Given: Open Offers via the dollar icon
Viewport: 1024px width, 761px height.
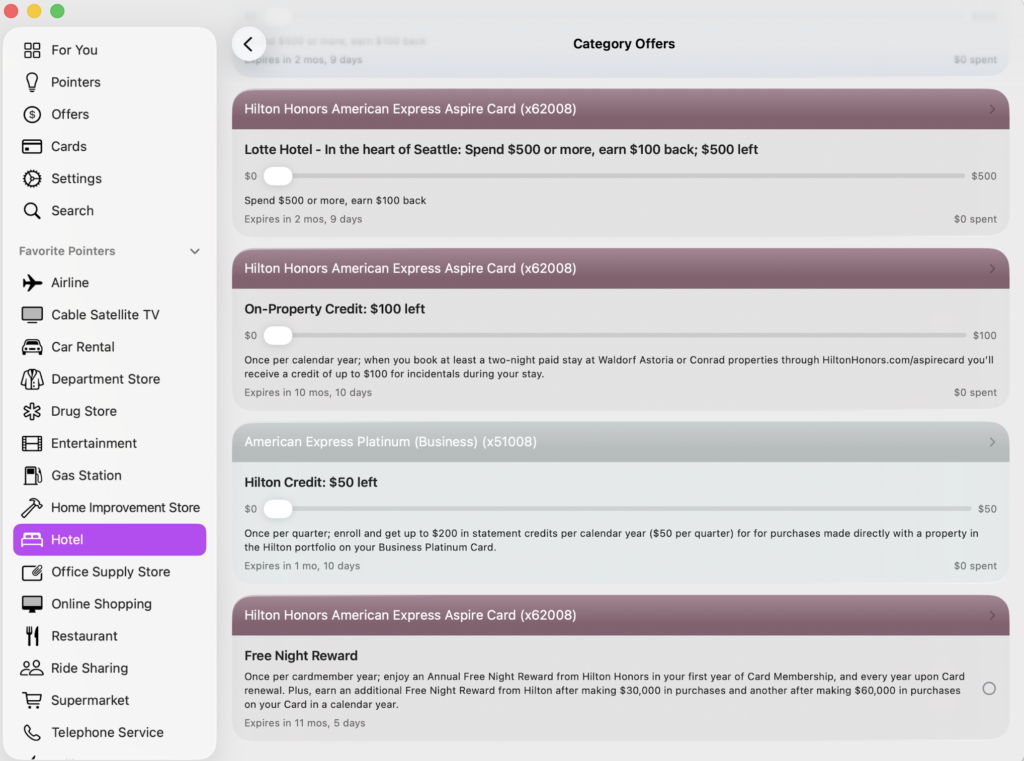Looking at the screenshot, I should click(32, 114).
